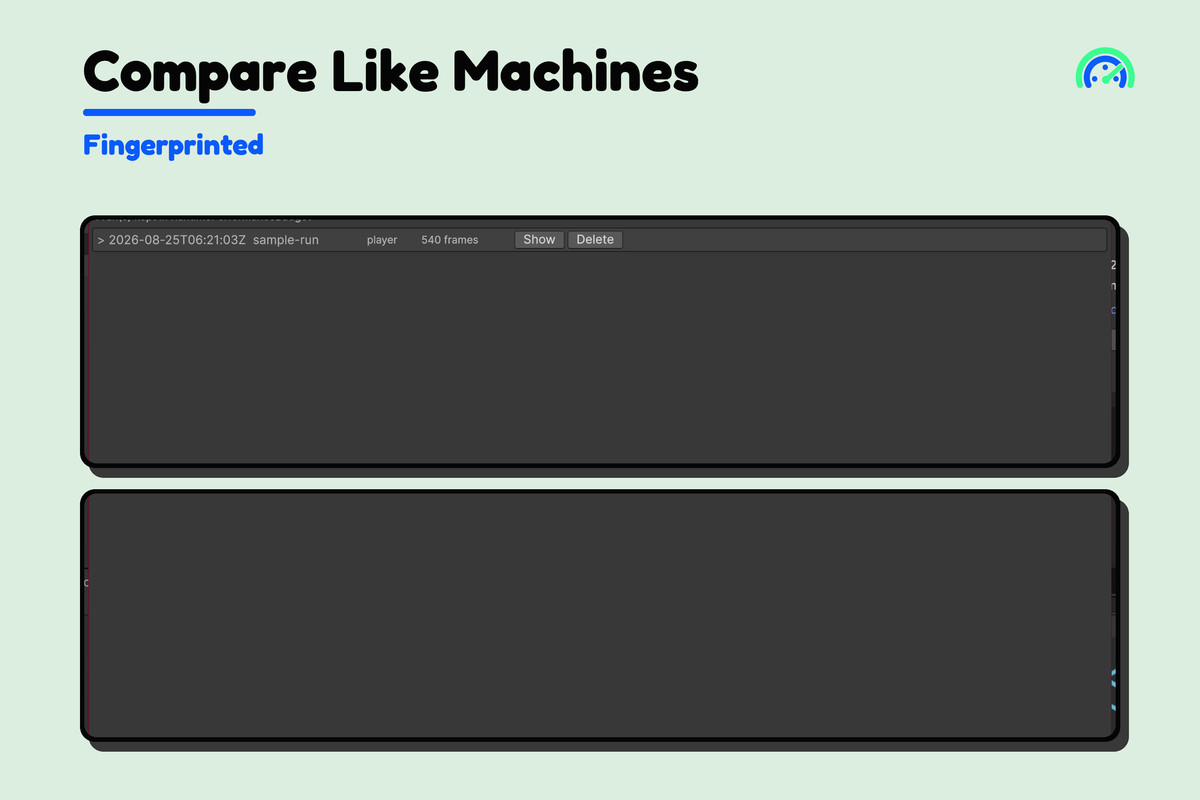1200x800 pixels.
Task: Click the Show button for sample-run
Action: [539, 240]
